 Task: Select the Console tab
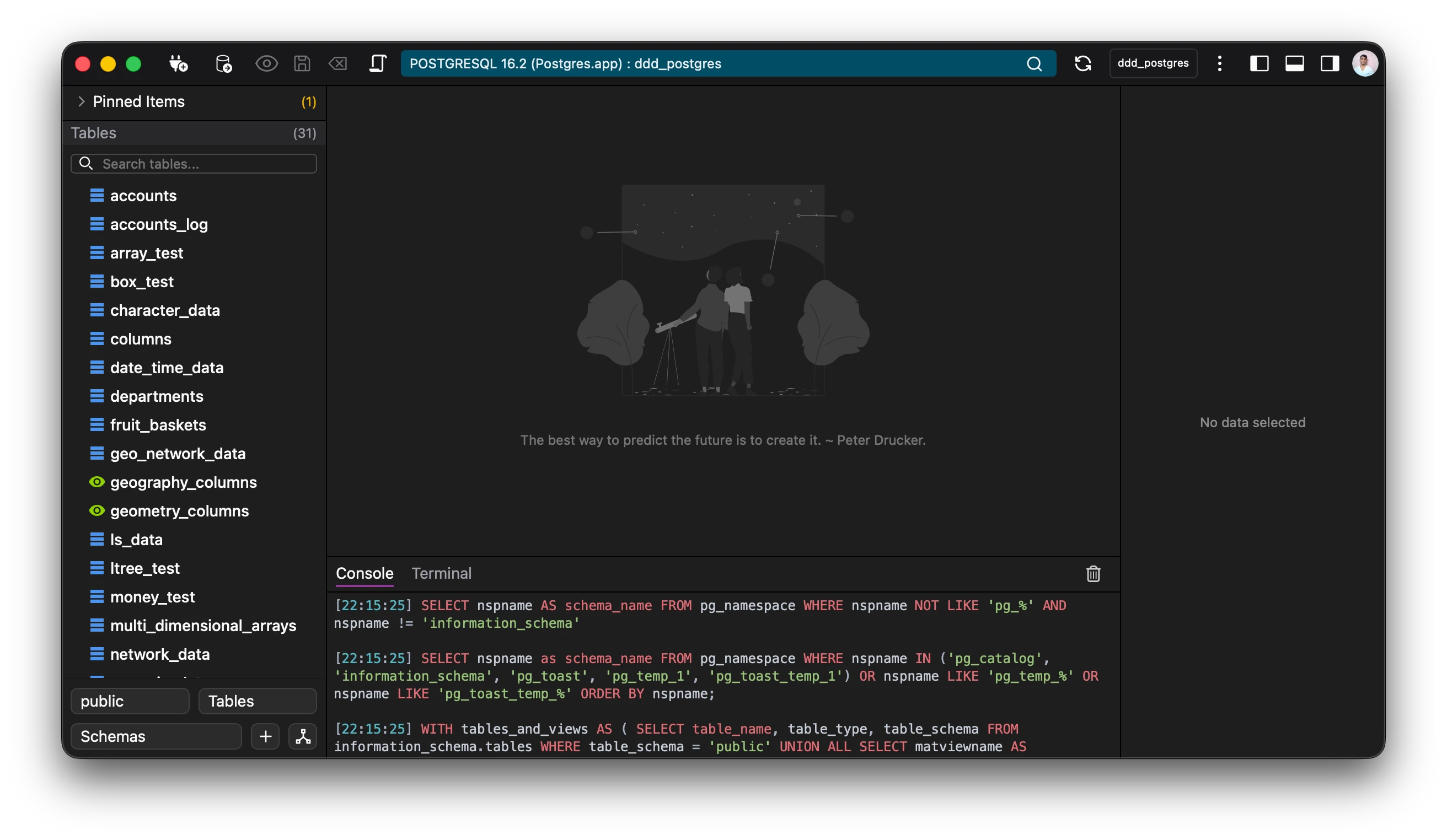point(365,573)
